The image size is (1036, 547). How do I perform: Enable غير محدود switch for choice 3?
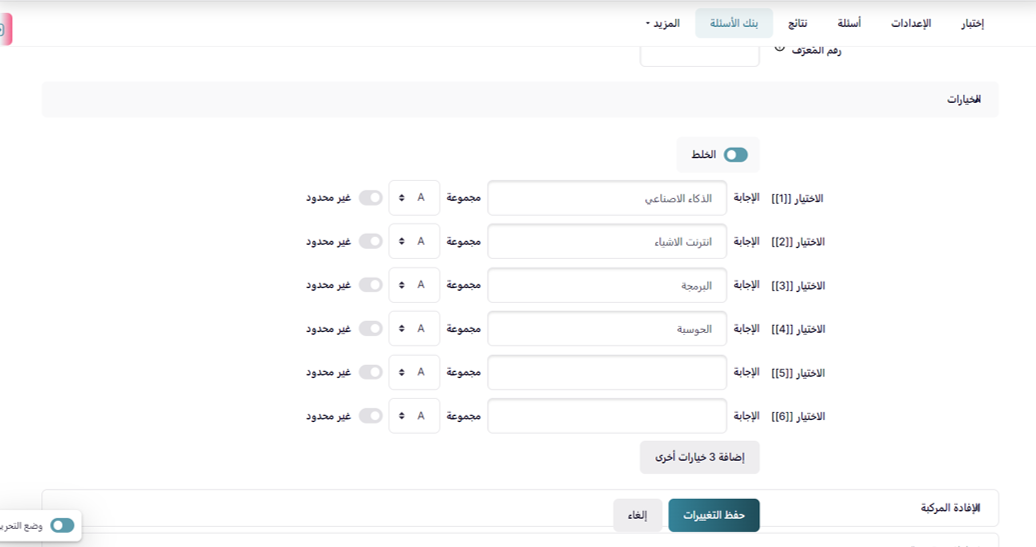pos(371,285)
